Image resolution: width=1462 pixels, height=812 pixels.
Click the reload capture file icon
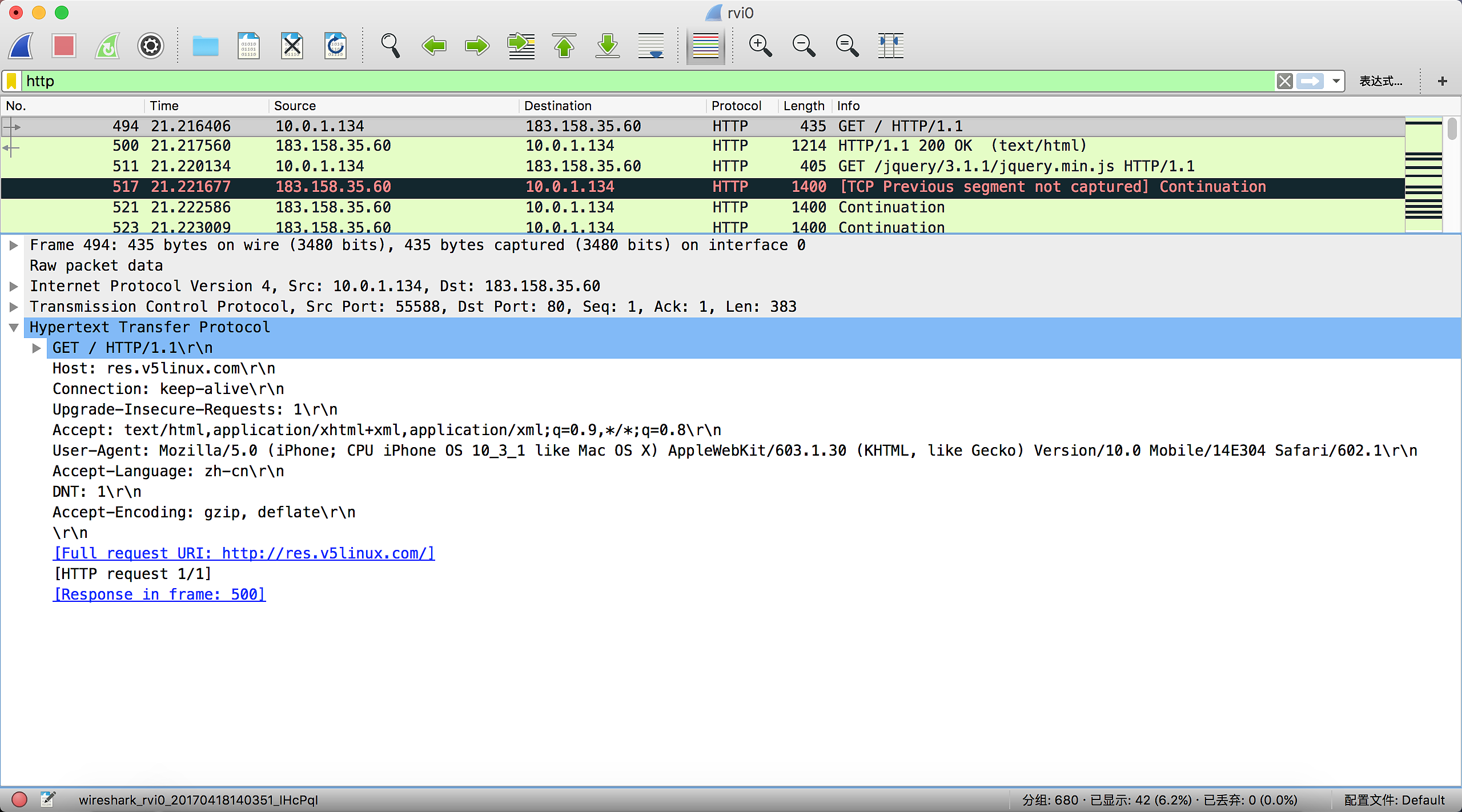coord(335,46)
